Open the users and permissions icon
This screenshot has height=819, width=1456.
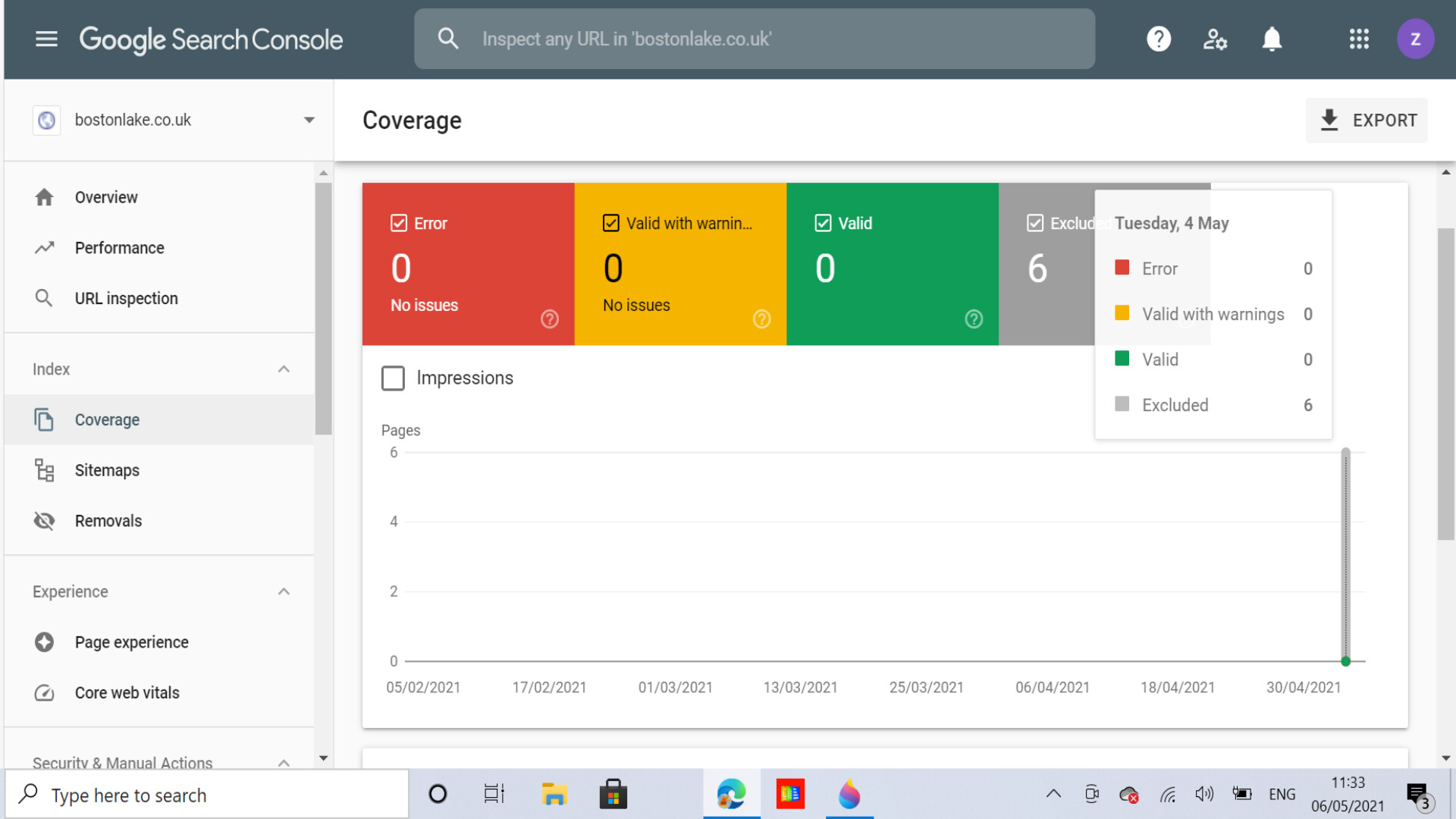1215,39
